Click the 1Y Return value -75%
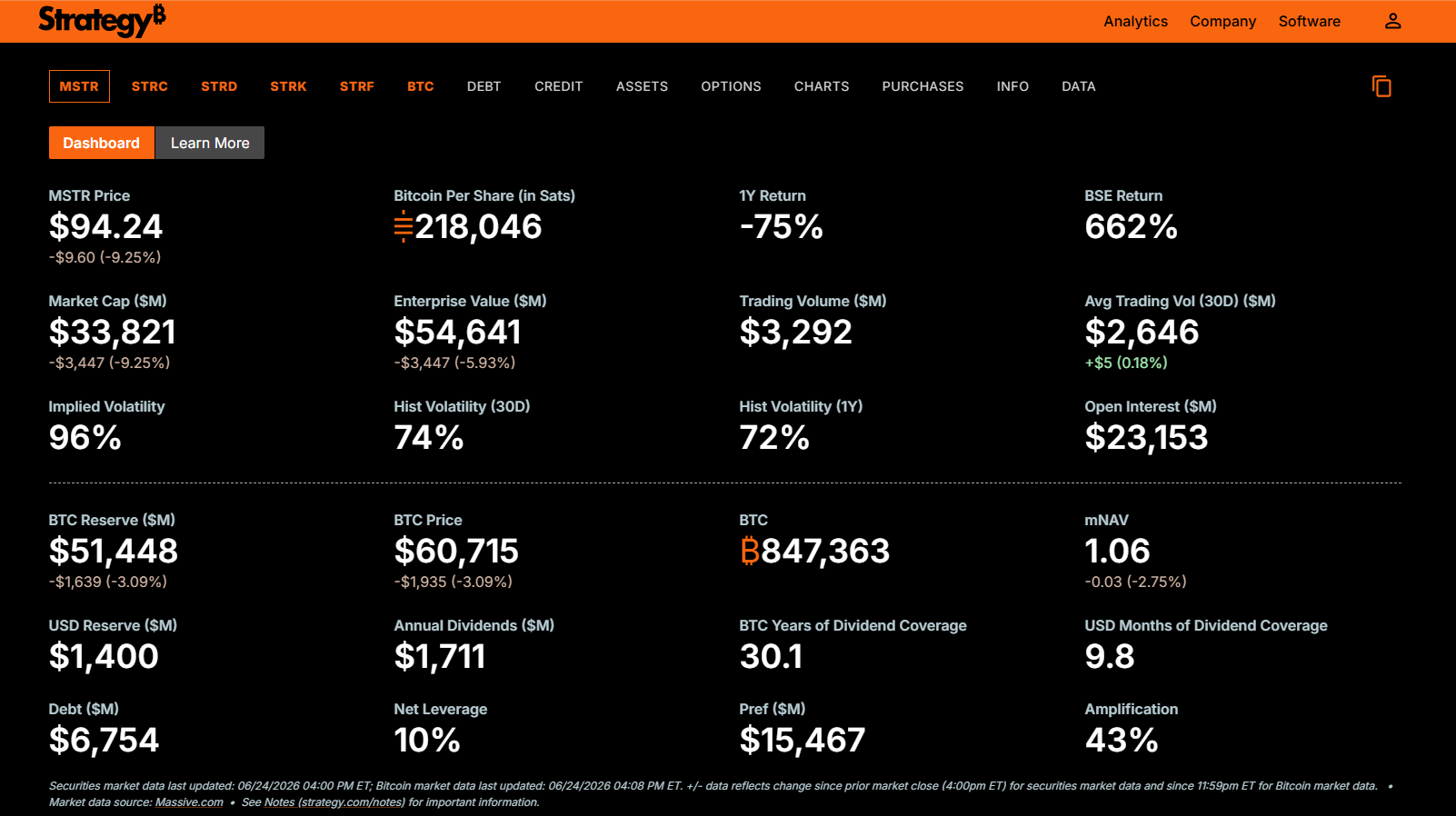Viewport: 1456px width, 816px height. pyautogui.click(x=782, y=226)
